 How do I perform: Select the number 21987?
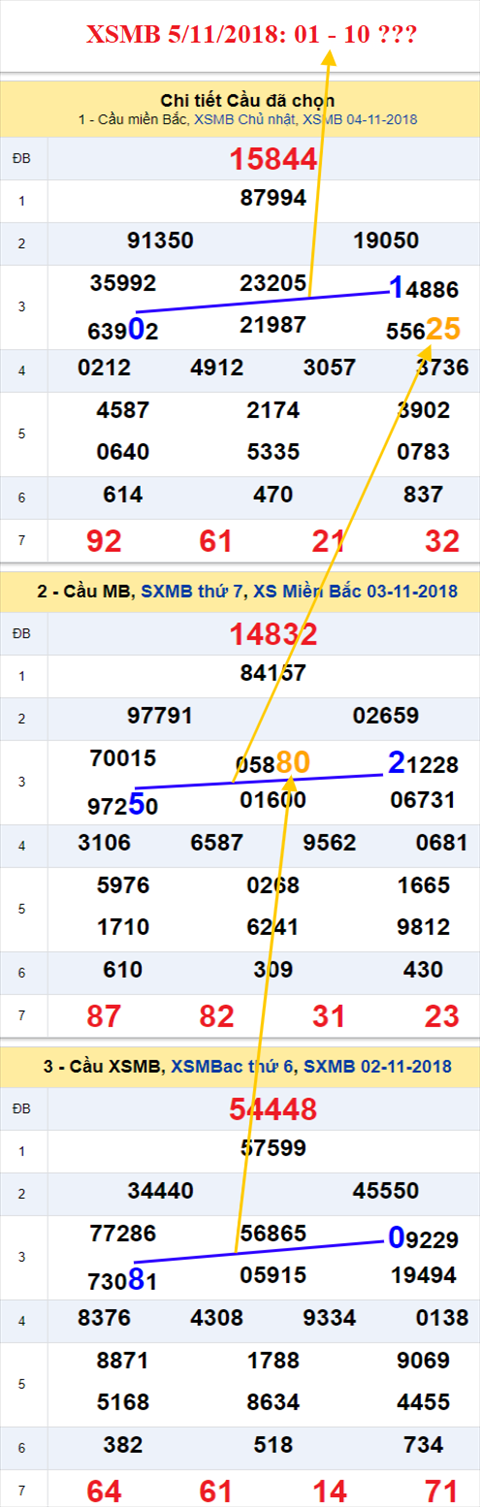[273, 324]
